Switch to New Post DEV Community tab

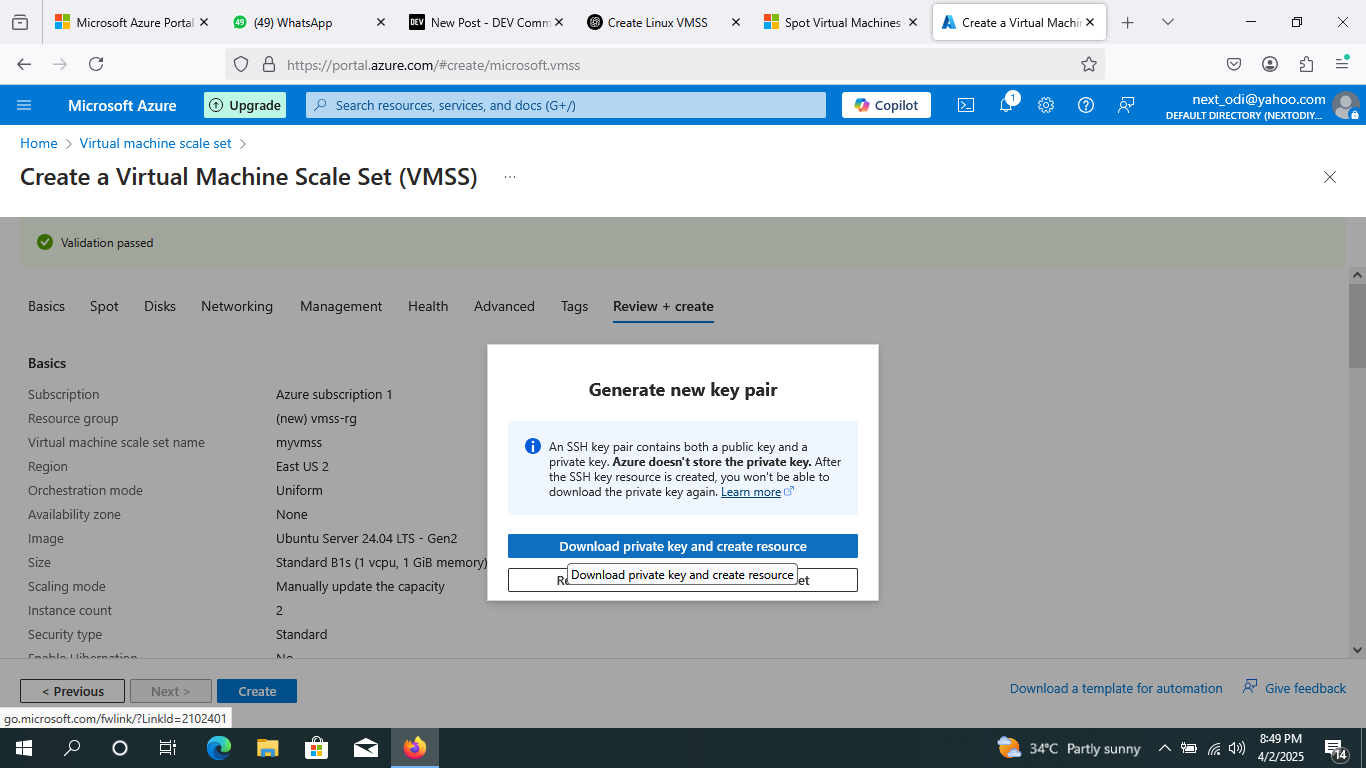click(x=485, y=22)
